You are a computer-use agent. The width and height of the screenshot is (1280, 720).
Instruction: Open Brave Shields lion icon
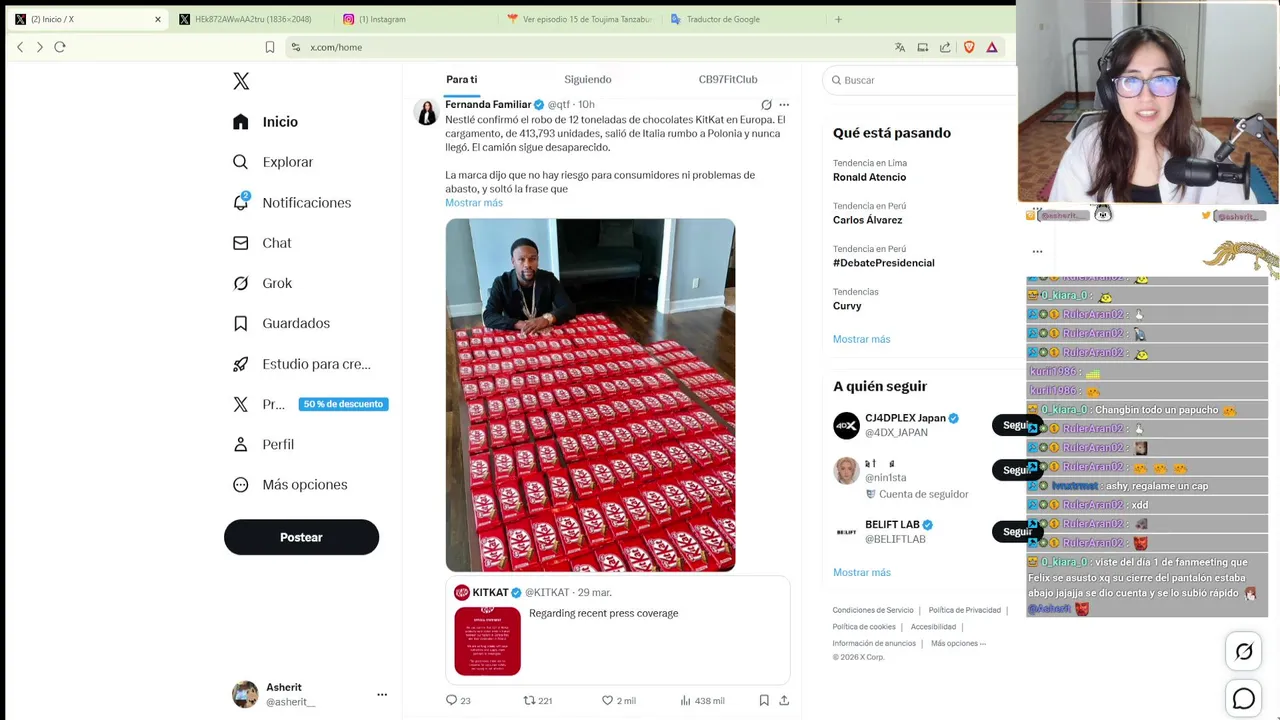click(x=969, y=47)
